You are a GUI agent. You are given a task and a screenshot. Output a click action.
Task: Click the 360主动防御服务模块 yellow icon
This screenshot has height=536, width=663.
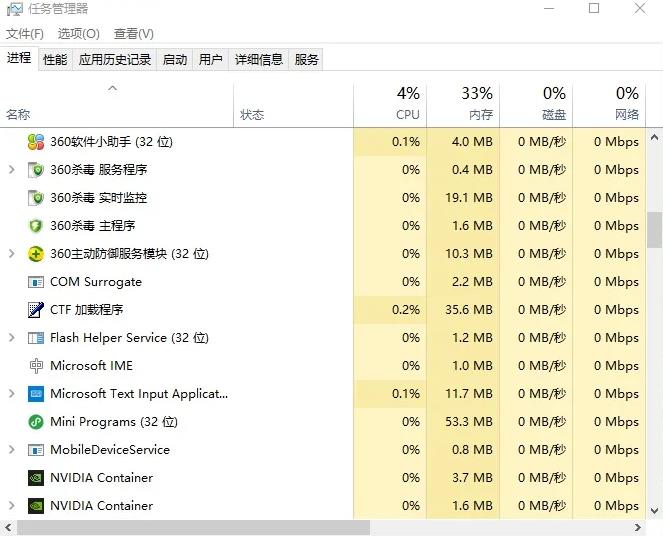coord(36,254)
